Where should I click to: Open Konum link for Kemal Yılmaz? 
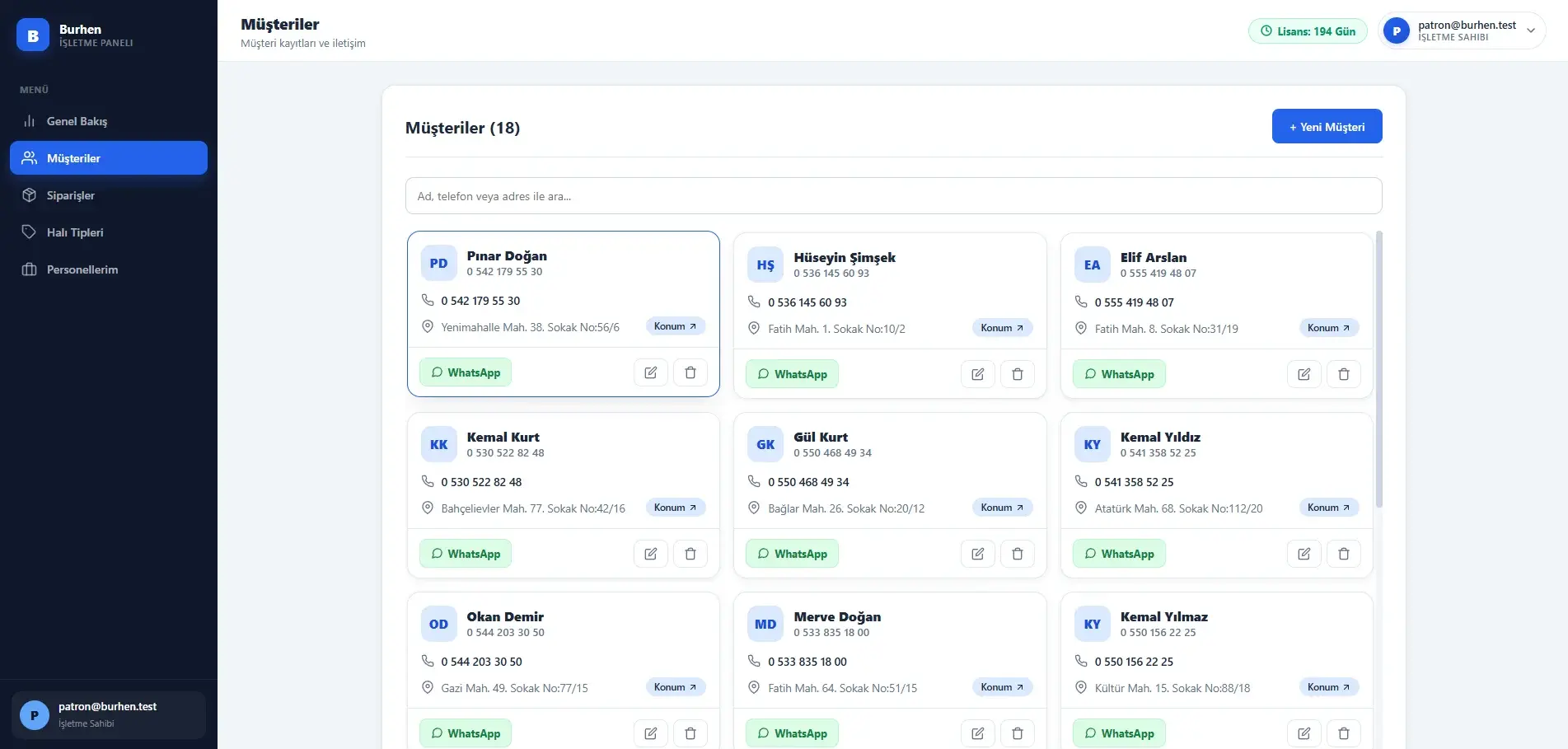point(1328,687)
